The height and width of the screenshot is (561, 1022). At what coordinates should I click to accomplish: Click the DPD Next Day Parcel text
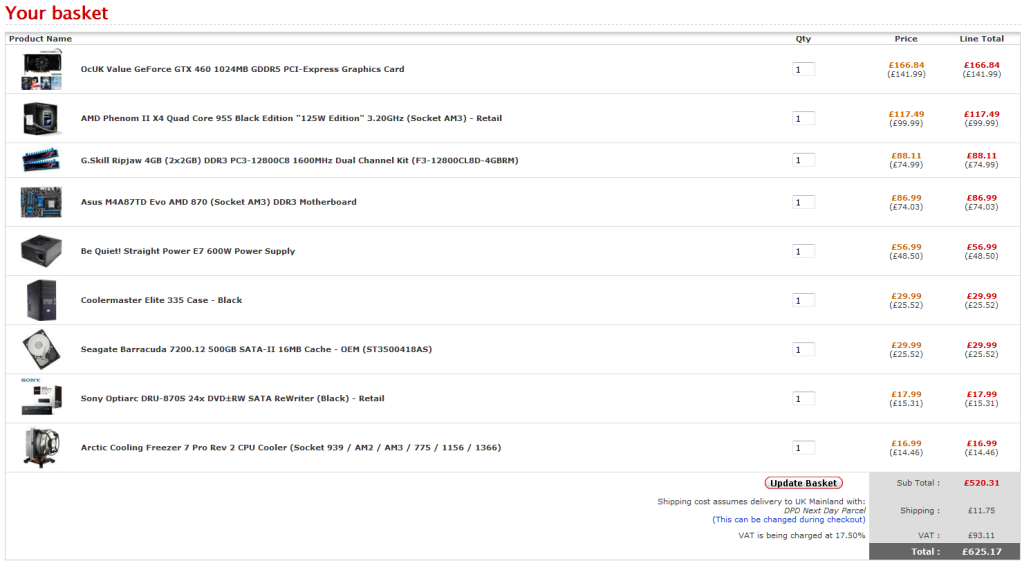825,511
